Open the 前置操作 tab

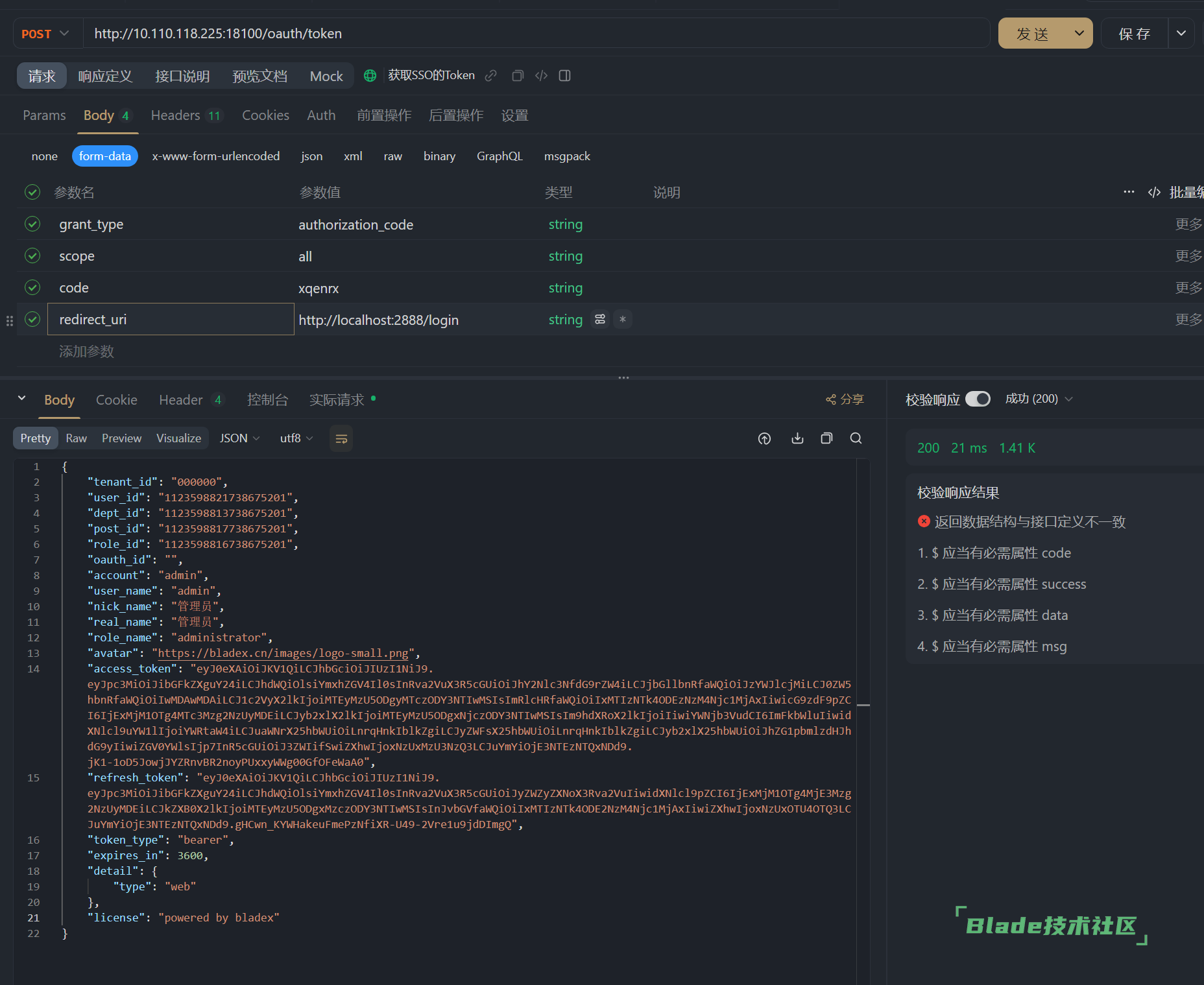[x=384, y=115]
